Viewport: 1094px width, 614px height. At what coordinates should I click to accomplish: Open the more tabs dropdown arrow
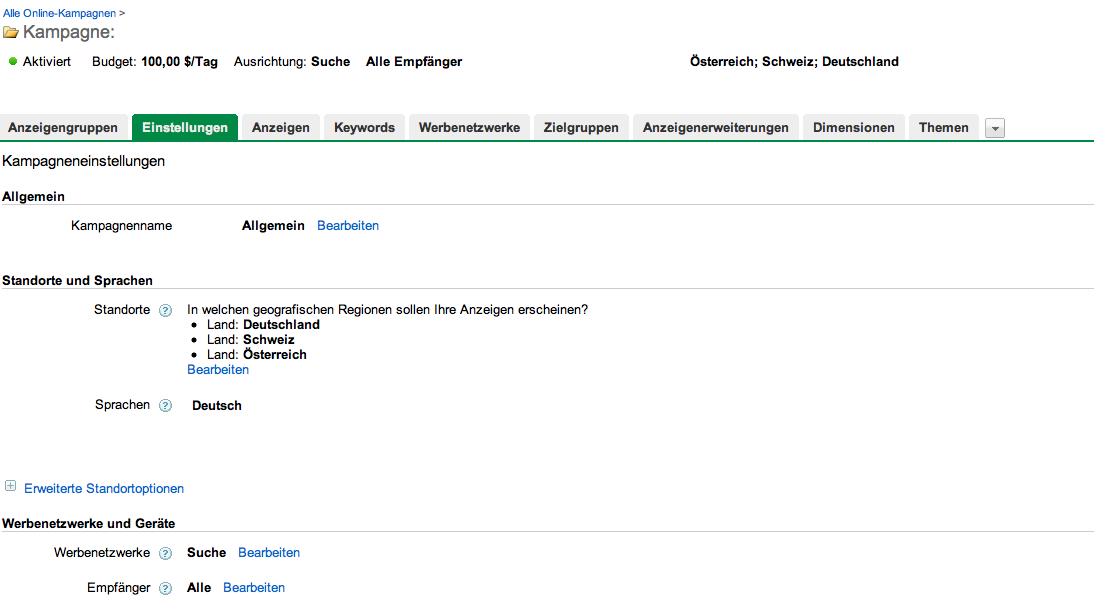994,128
